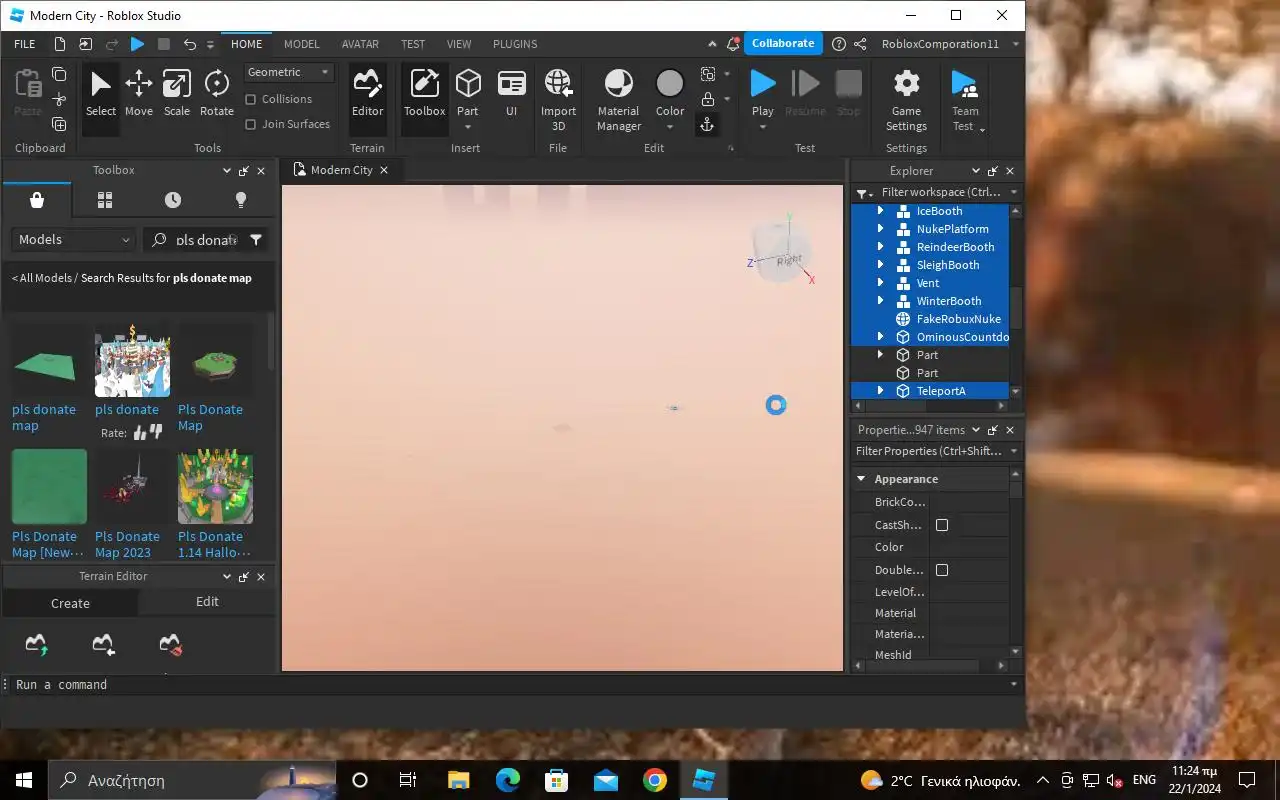Click the Lock tool icon
The height and width of the screenshot is (800, 1280).
click(708, 99)
